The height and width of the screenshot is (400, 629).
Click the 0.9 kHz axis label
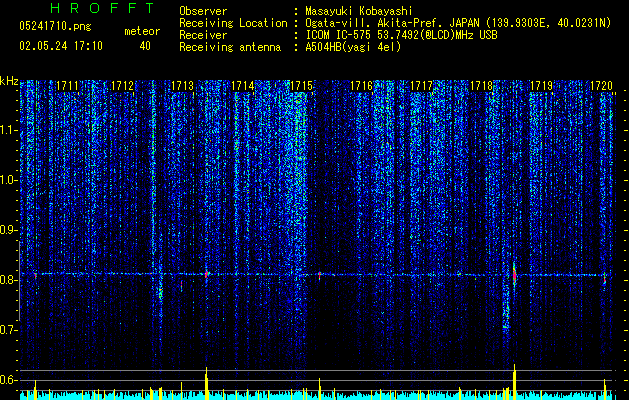pos(9,230)
